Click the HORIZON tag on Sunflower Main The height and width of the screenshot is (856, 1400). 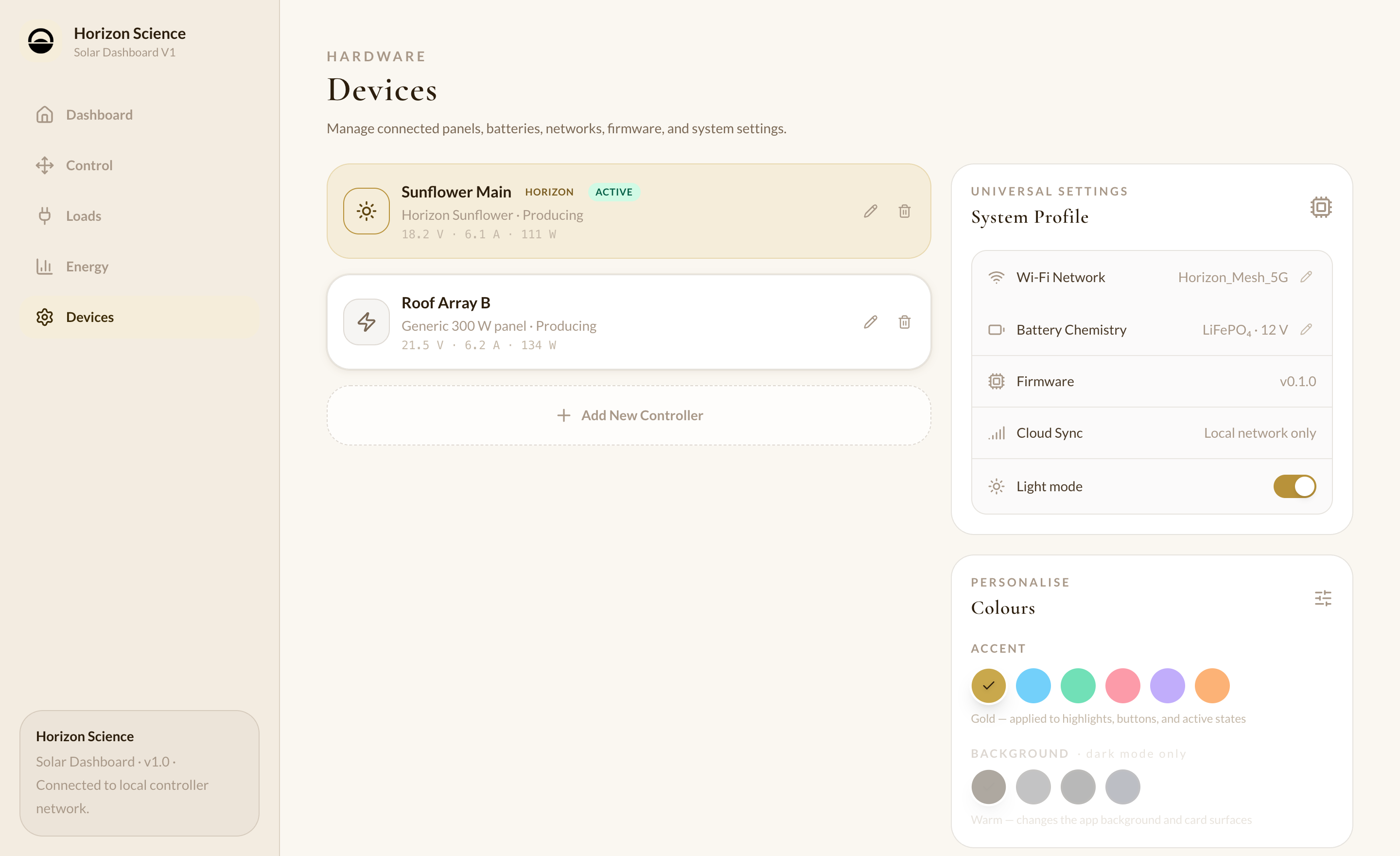click(x=549, y=192)
